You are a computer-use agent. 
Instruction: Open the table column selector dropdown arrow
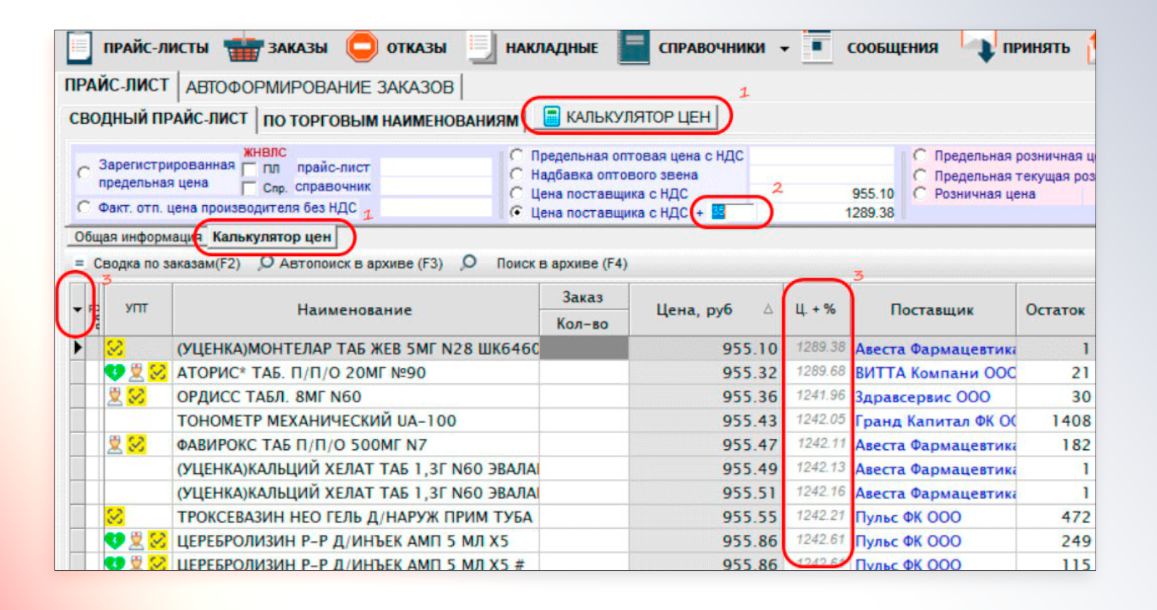click(78, 310)
